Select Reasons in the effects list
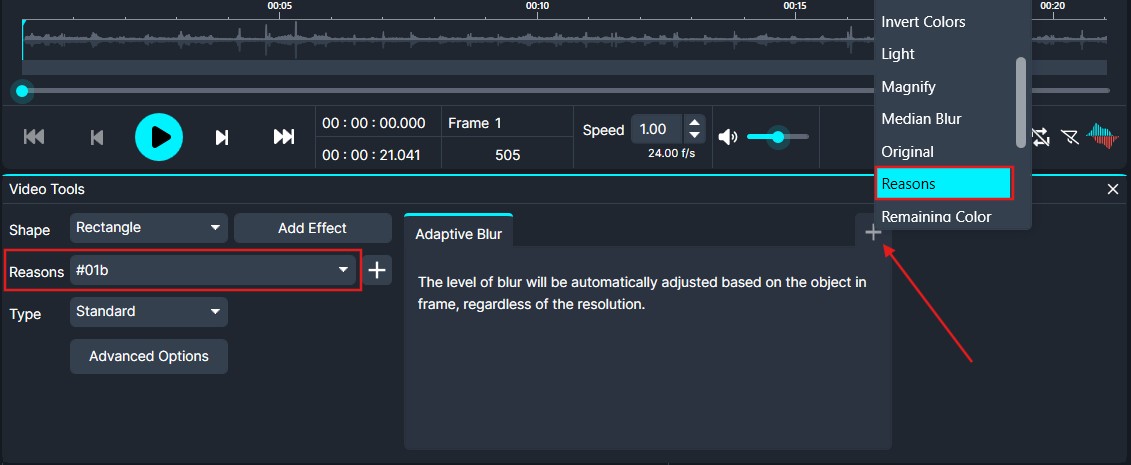This screenshot has height=465, width=1131. [x=944, y=184]
